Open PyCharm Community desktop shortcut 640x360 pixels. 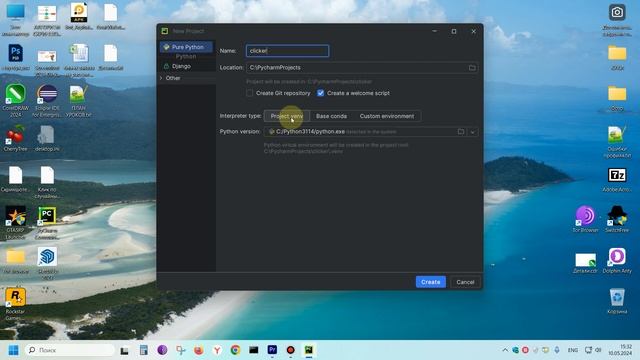pos(47,222)
